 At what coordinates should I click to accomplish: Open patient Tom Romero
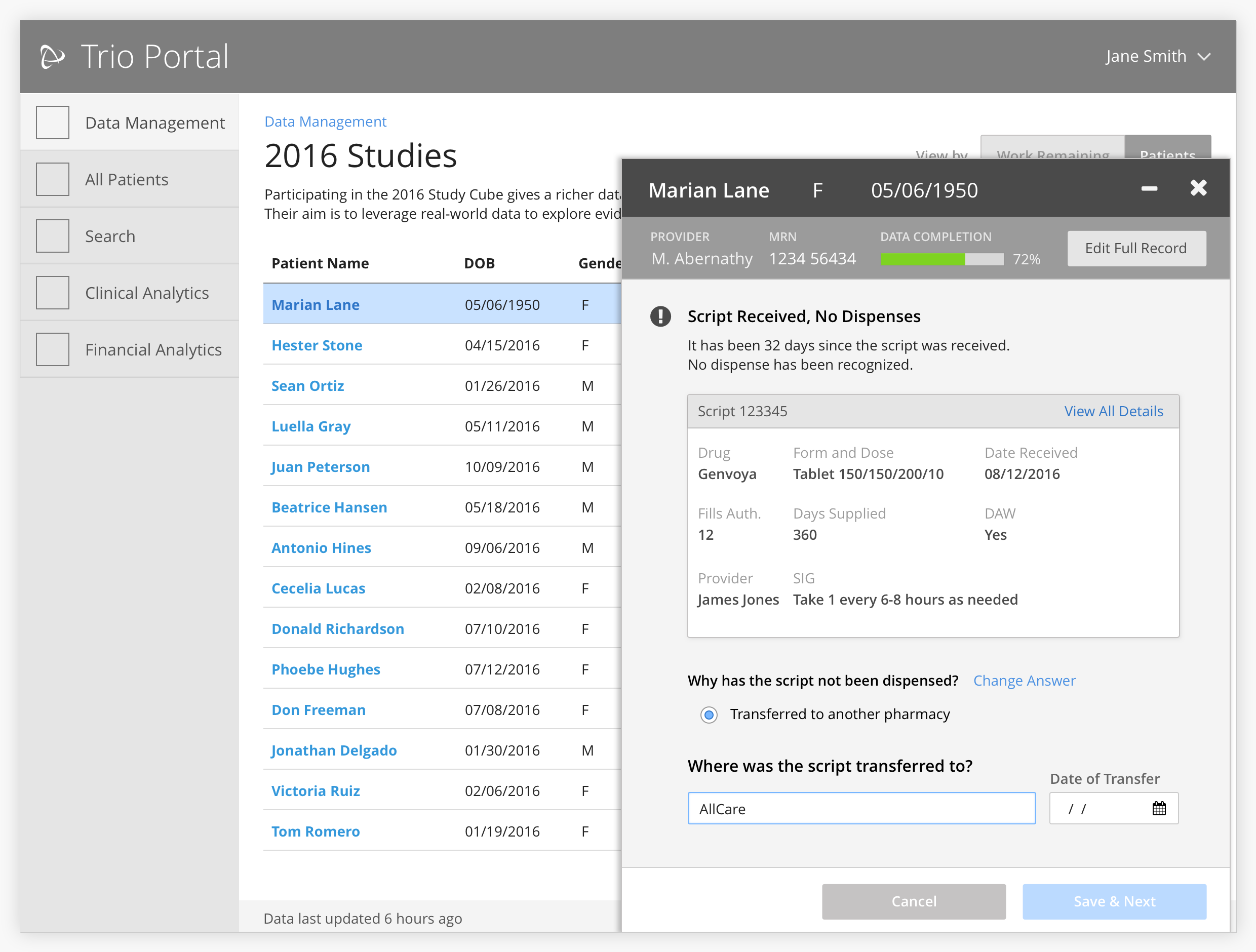click(x=316, y=831)
